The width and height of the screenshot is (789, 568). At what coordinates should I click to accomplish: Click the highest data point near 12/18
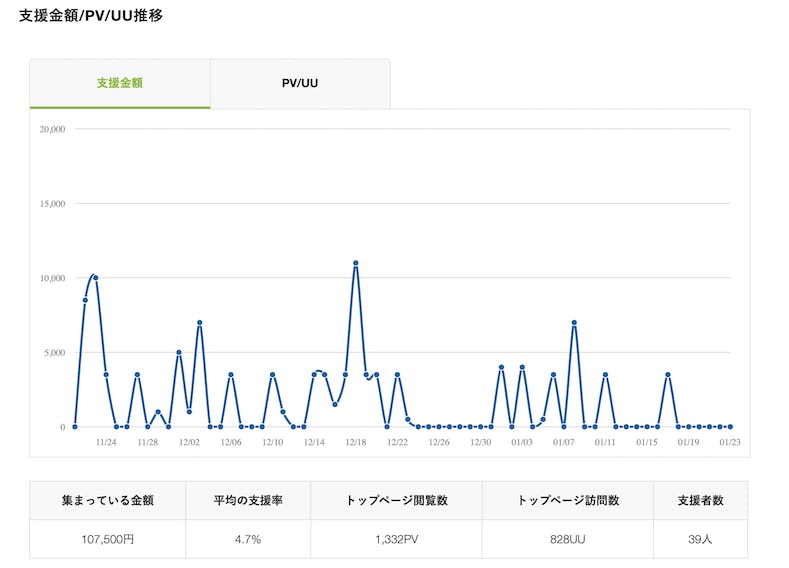coord(355,263)
